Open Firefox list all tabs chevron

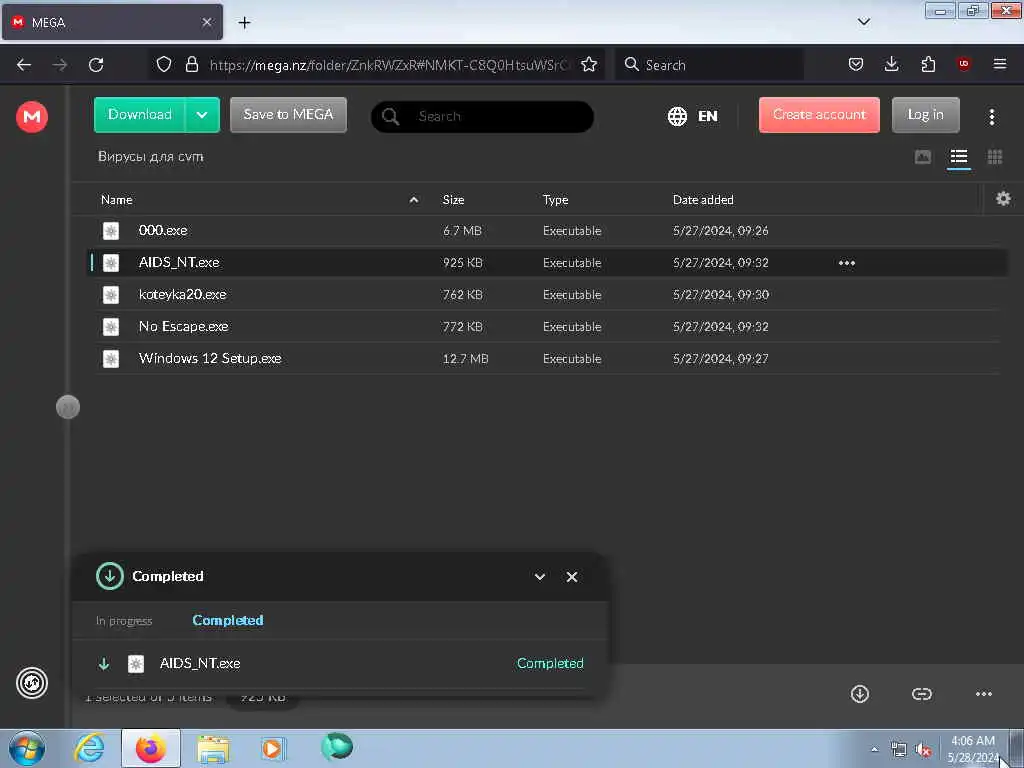click(863, 22)
